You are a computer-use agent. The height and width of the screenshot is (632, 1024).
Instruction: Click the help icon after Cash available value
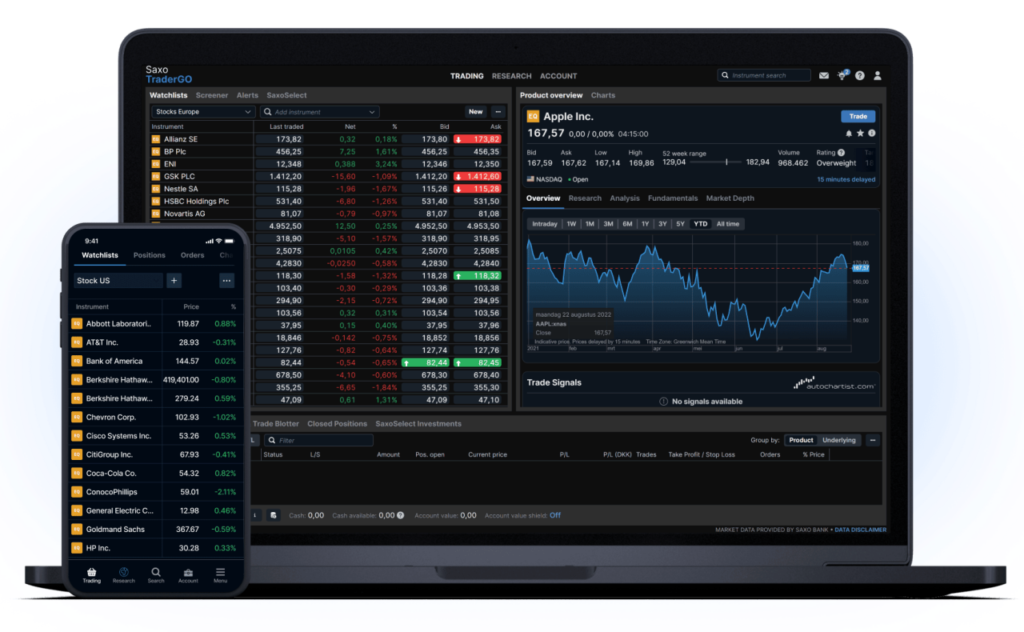point(400,515)
